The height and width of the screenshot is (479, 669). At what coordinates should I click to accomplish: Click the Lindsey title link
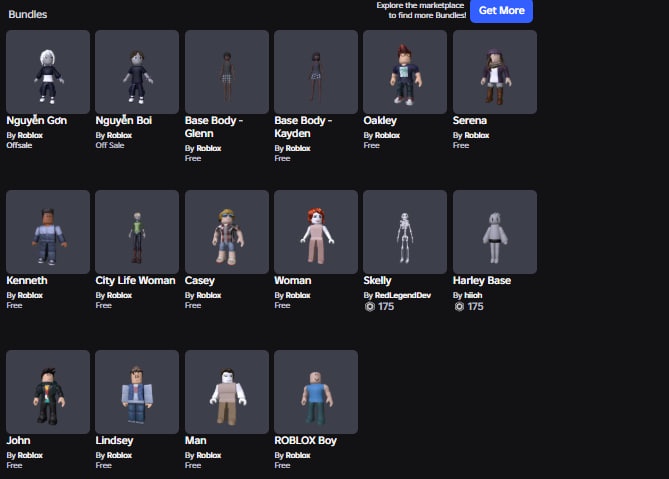tap(114, 441)
